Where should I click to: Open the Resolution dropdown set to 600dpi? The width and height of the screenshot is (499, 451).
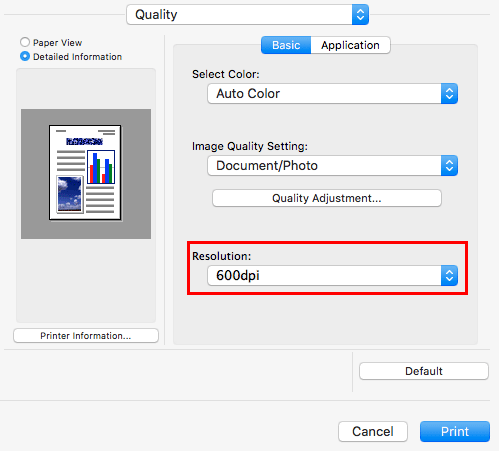[332, 276]
